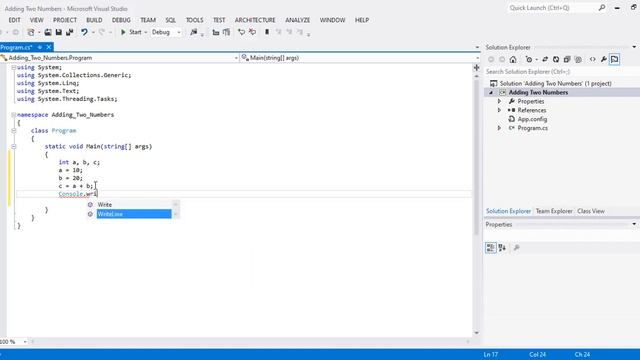Click the New Project toolbar icon

tap(31, 32)
